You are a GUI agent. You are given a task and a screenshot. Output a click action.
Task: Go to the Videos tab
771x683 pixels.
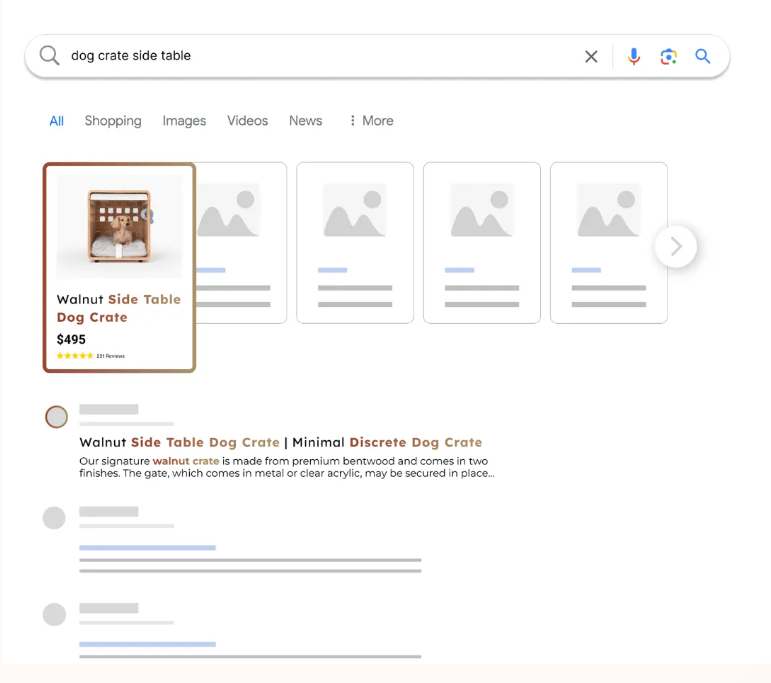coord(247,121)
